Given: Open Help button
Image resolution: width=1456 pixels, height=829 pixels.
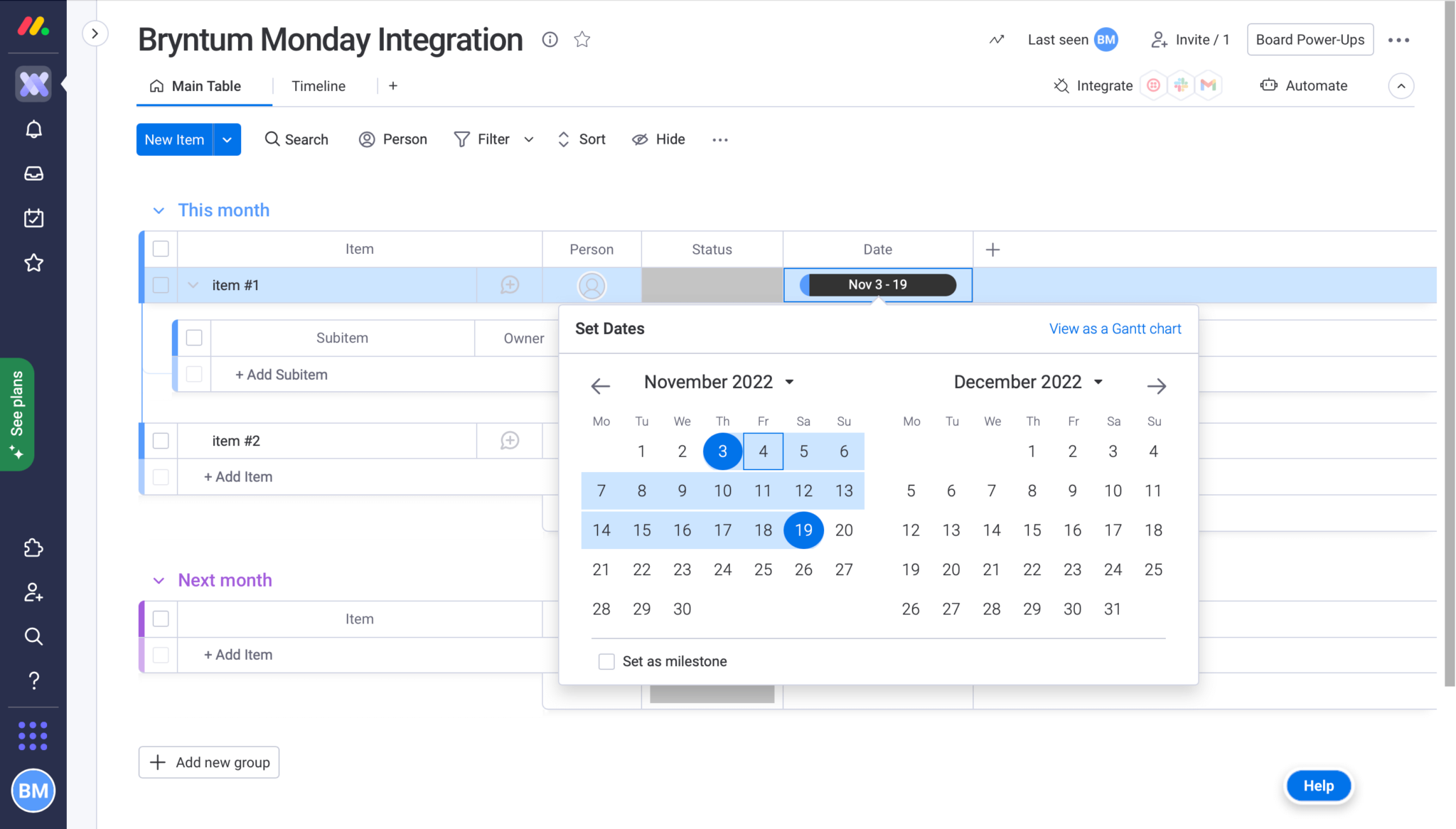Looking at the screenshot, I should 1319,786.
